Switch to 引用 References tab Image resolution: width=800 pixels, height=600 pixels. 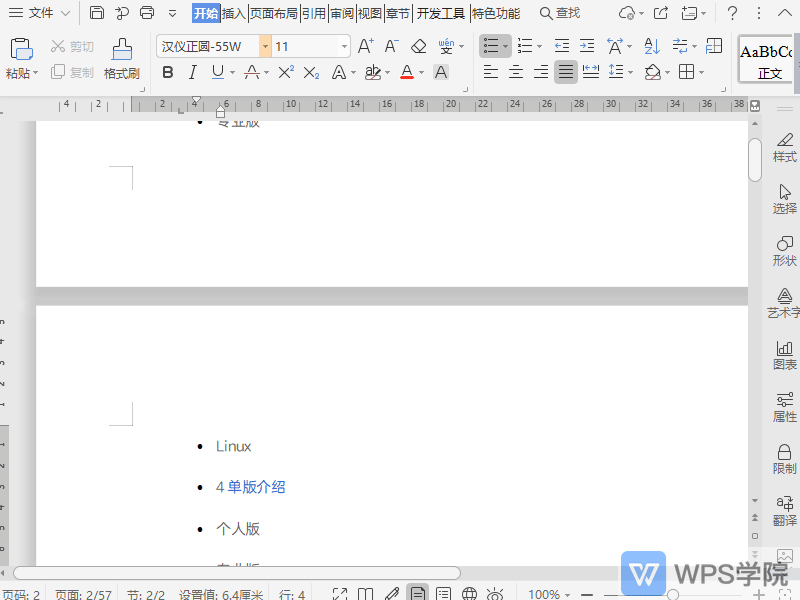[x=314, y=13]
